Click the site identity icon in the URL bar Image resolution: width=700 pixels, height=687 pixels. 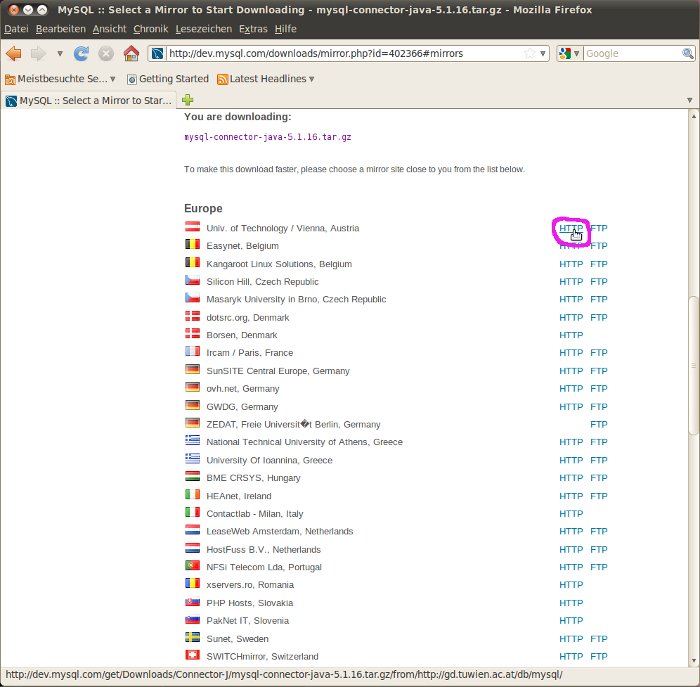pyautogui.click(x=158, y=54)
